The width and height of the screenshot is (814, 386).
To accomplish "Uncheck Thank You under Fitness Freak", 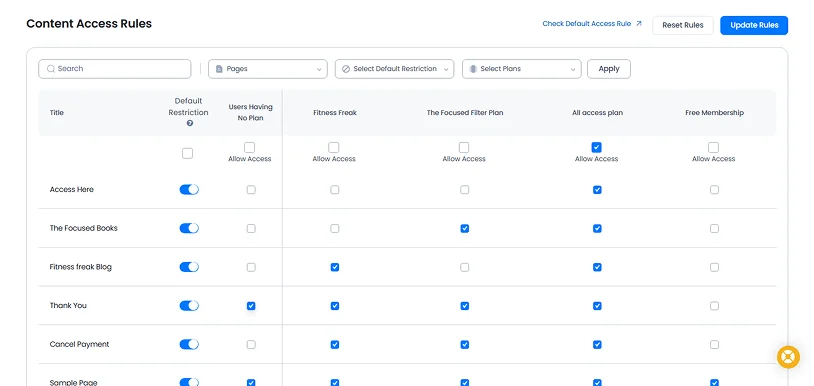I will [335, 306].
